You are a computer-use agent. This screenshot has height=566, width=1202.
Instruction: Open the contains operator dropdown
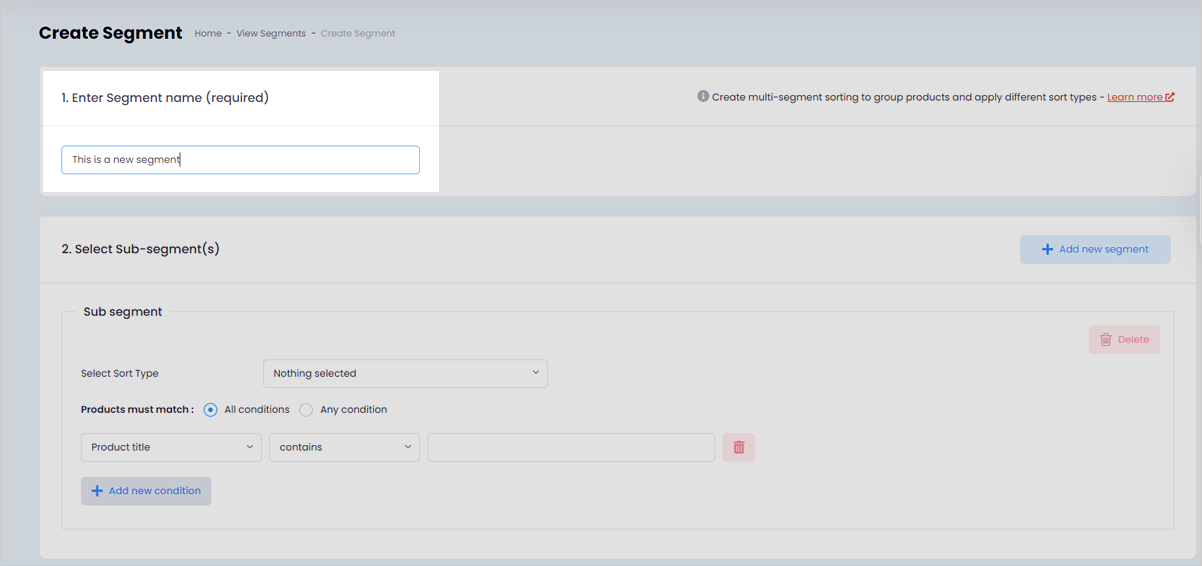point(344,447)
